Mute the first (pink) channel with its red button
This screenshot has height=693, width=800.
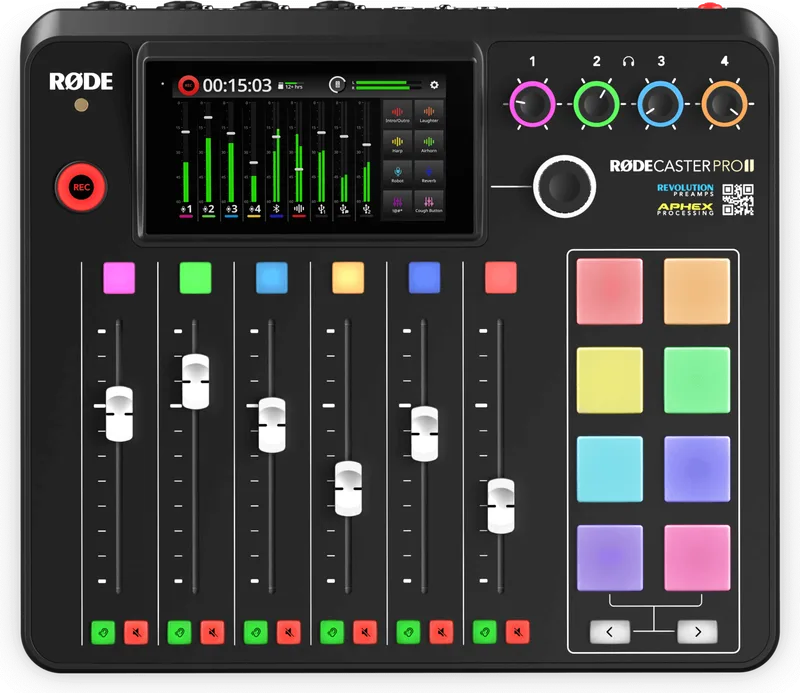[x=136, y=633]
